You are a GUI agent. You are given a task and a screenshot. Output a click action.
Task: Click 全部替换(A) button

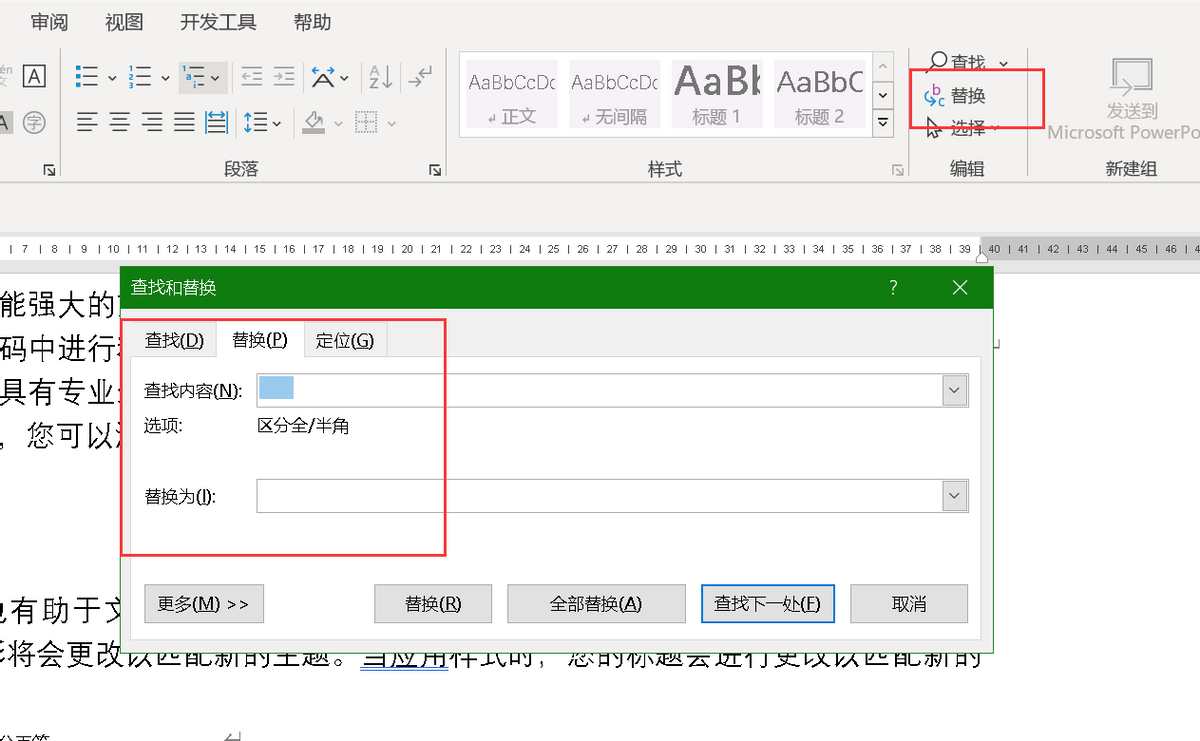(596, 604)
